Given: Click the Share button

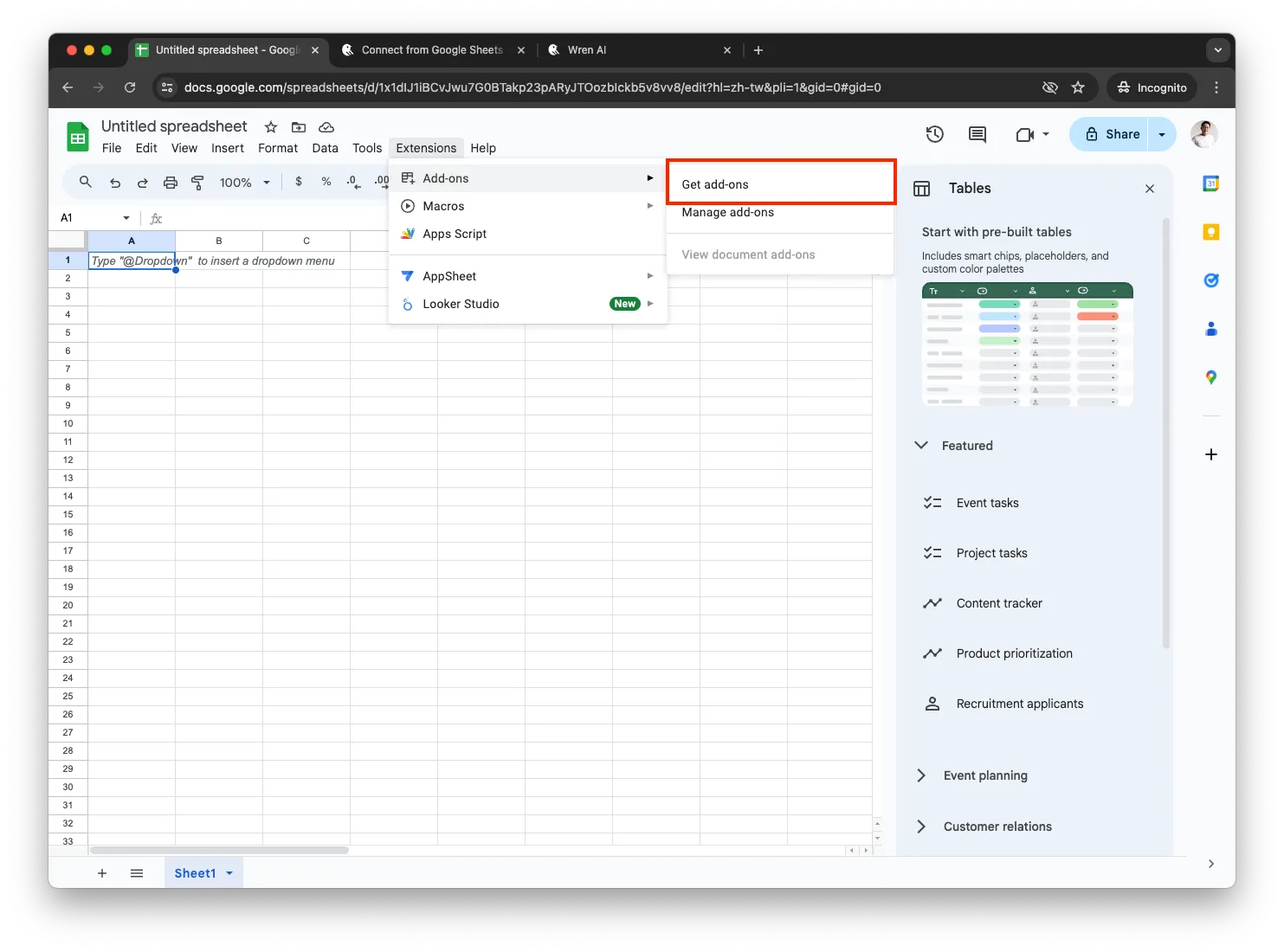Looking at the screenshot, I should click(1113, 134).
